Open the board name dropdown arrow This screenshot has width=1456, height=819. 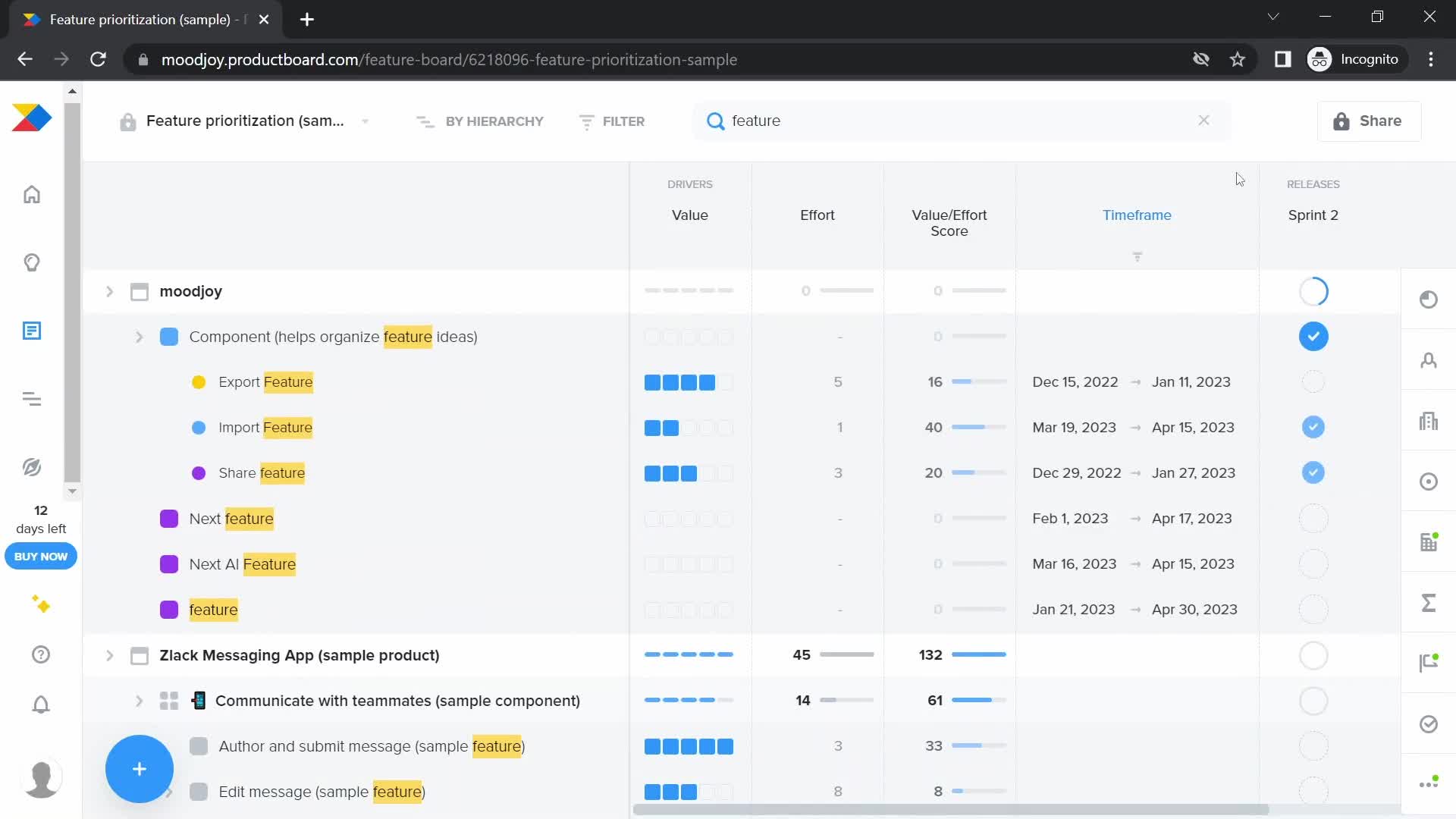[365, 121]
